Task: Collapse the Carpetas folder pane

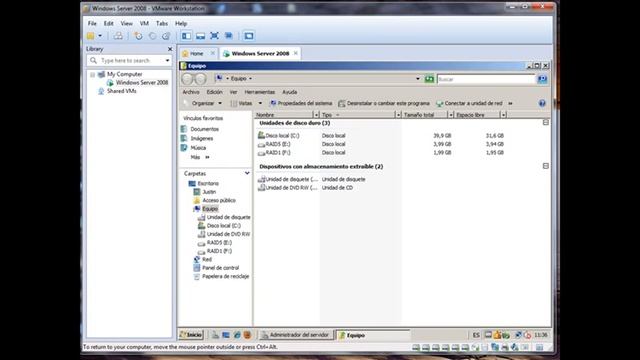Action: pos(247,173)
